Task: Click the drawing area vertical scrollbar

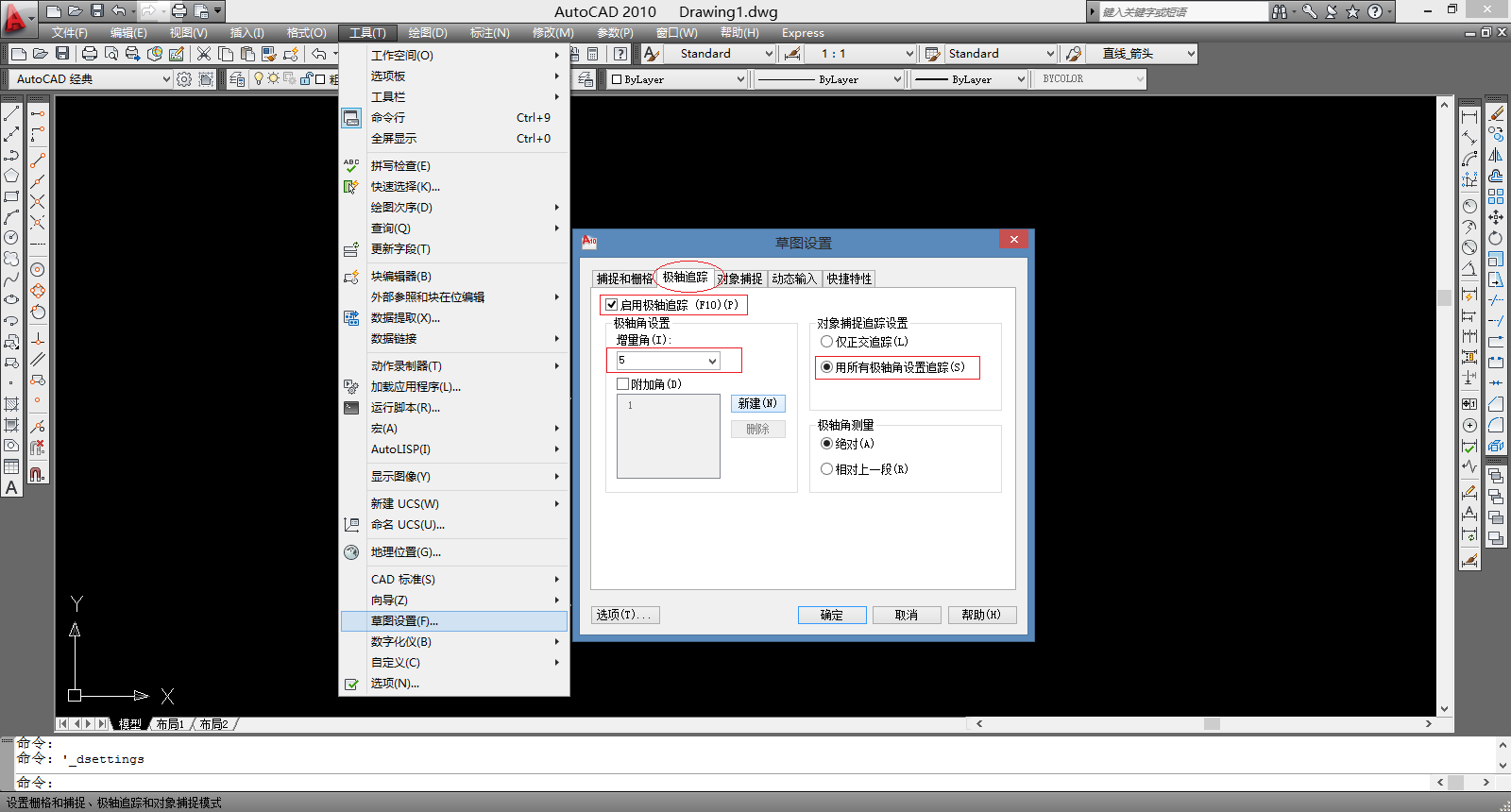Action: (x=1444, y=406)
